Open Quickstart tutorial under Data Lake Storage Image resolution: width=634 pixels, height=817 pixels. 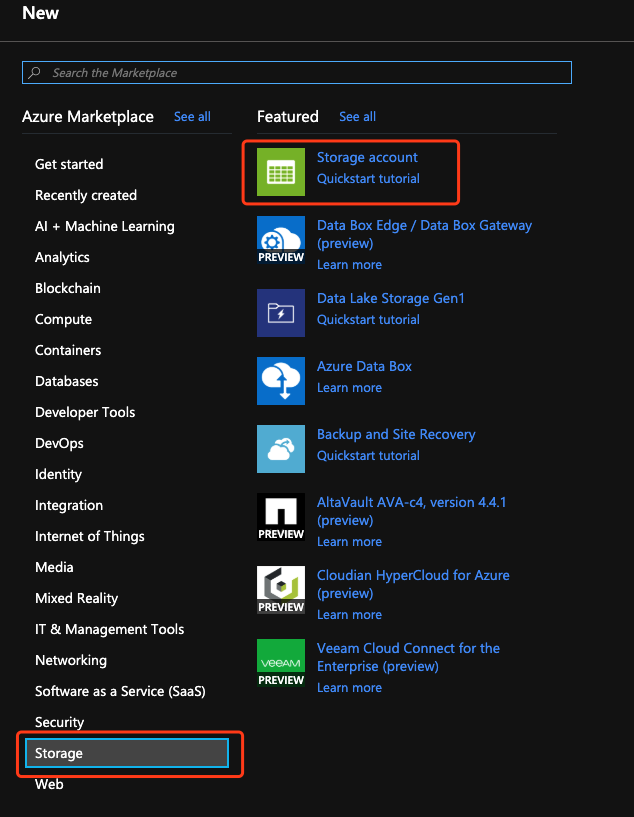point(368,319)
